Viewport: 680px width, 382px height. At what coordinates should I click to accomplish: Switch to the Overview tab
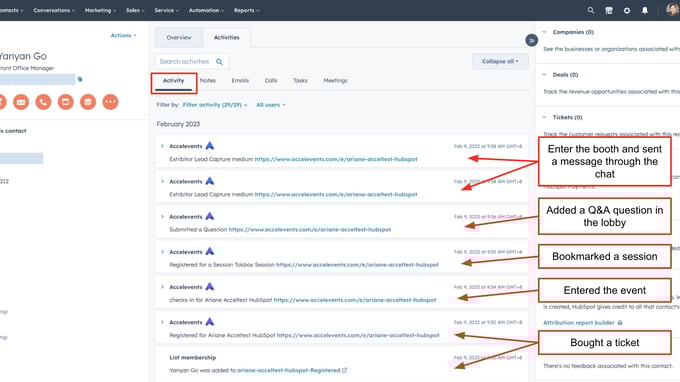point(179,38)
